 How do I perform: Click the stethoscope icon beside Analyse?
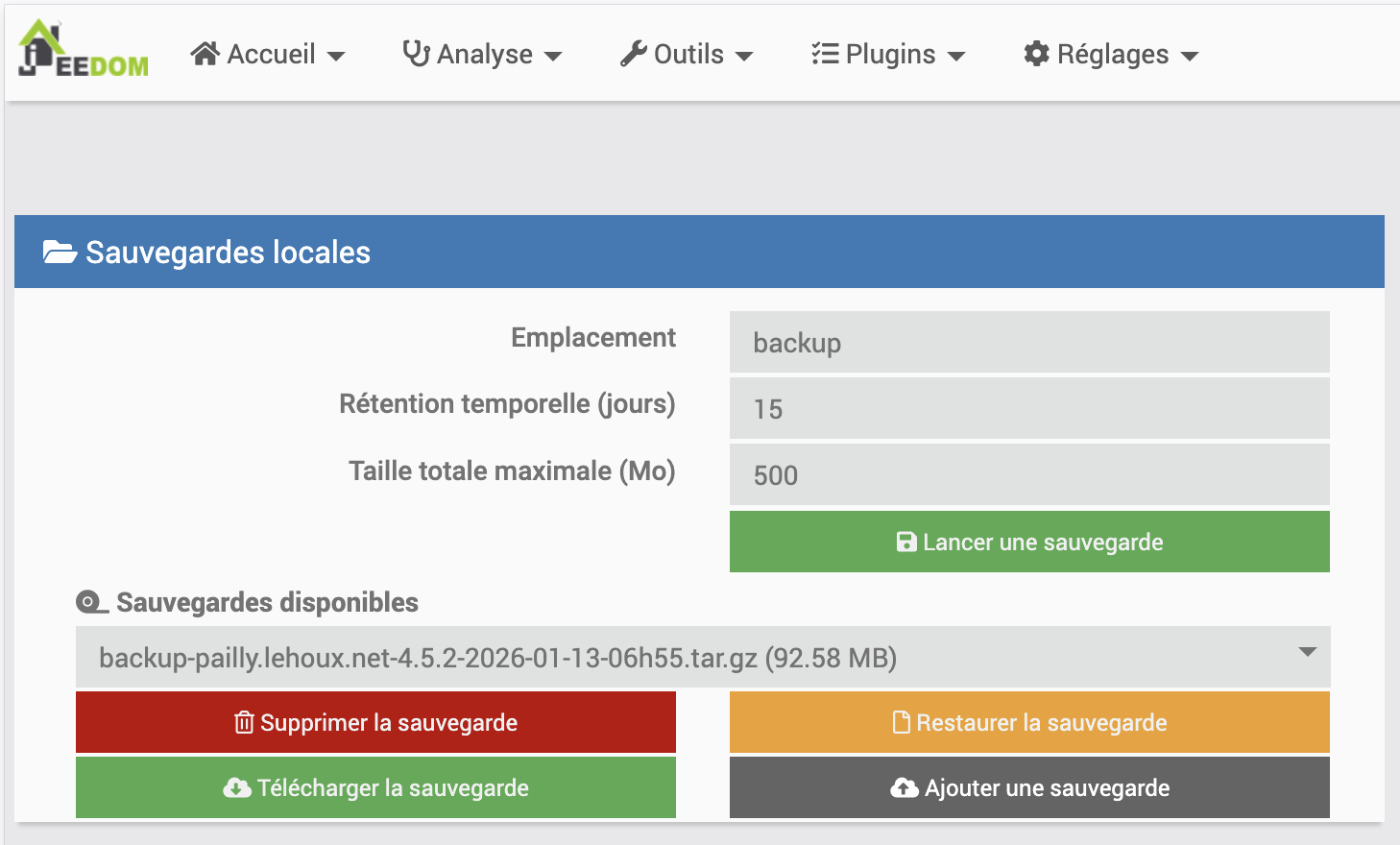416,54
